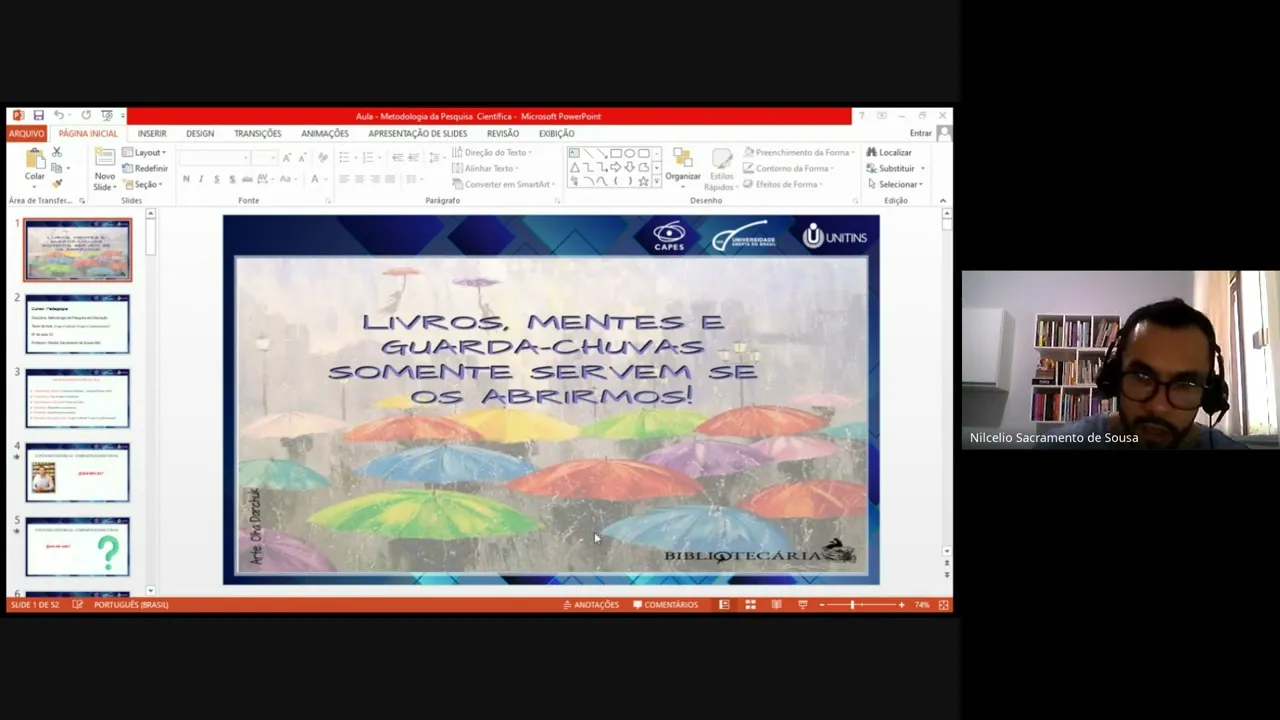
Task: Click the Undo arrow icon
Action: pyautogui.click(x=59, y=116)
